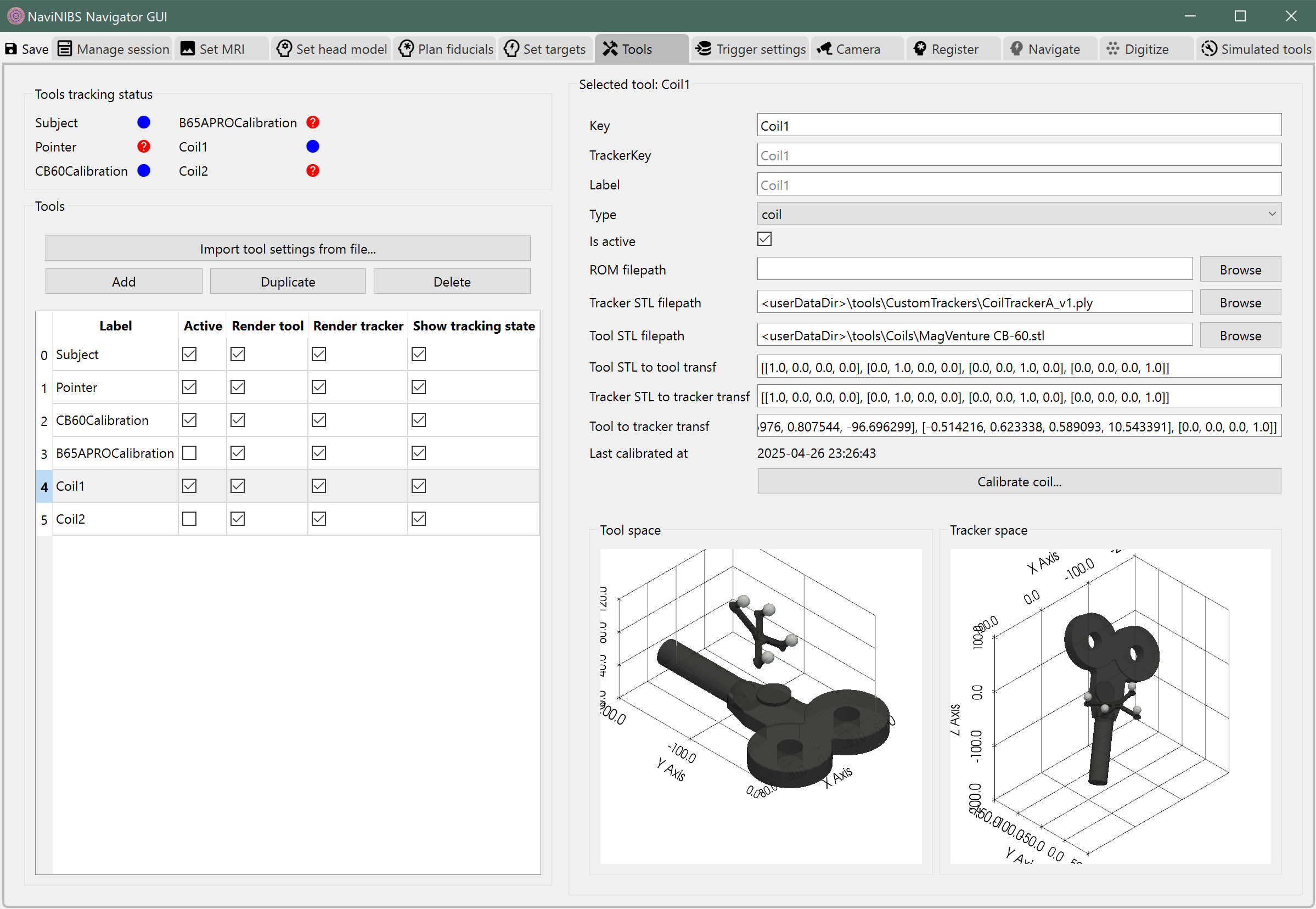Open the Trigger settings tab
The width and height of the screenshot is (1316, 909).
click(x=750, y=49)
